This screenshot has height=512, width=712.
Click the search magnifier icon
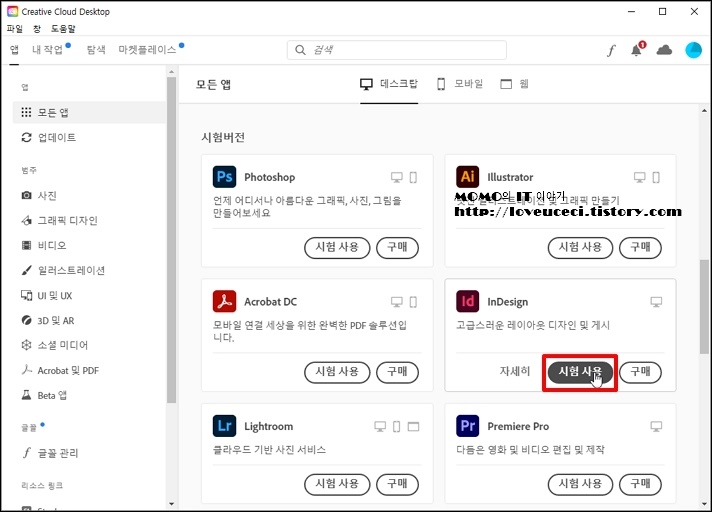click(300, 50)
